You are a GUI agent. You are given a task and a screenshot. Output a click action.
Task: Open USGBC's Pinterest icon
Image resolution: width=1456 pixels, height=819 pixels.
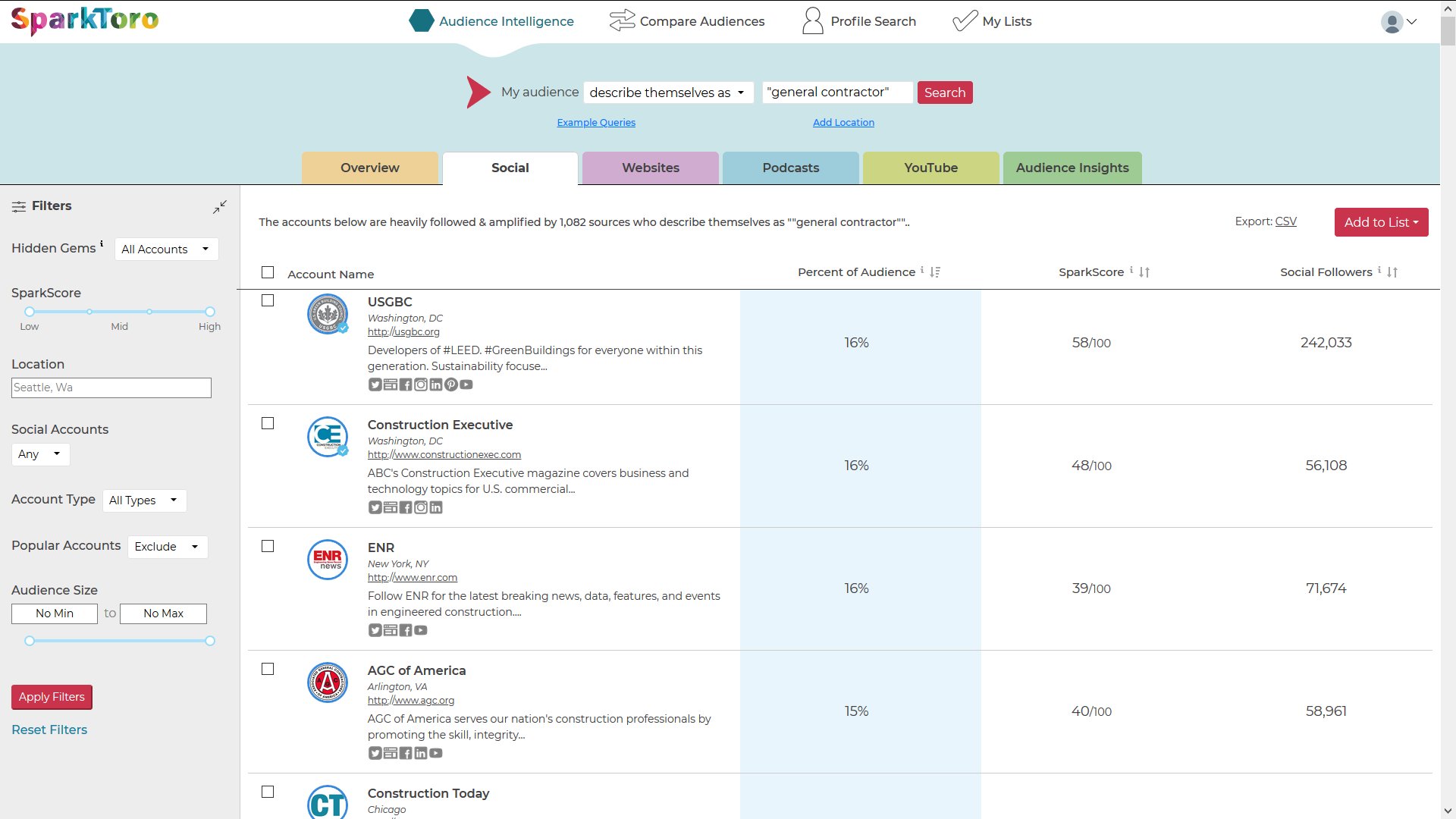[x=450, y=384]
